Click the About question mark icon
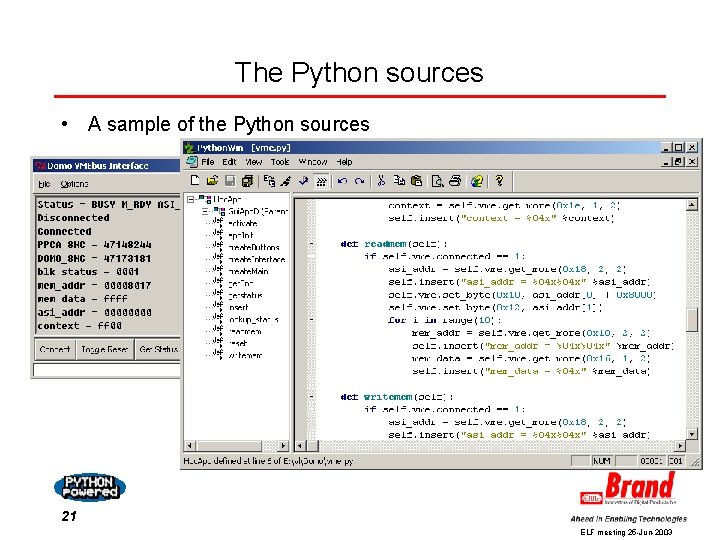This screenshot has height=540, width=720. pyautogui.click(x=499, y=181)
